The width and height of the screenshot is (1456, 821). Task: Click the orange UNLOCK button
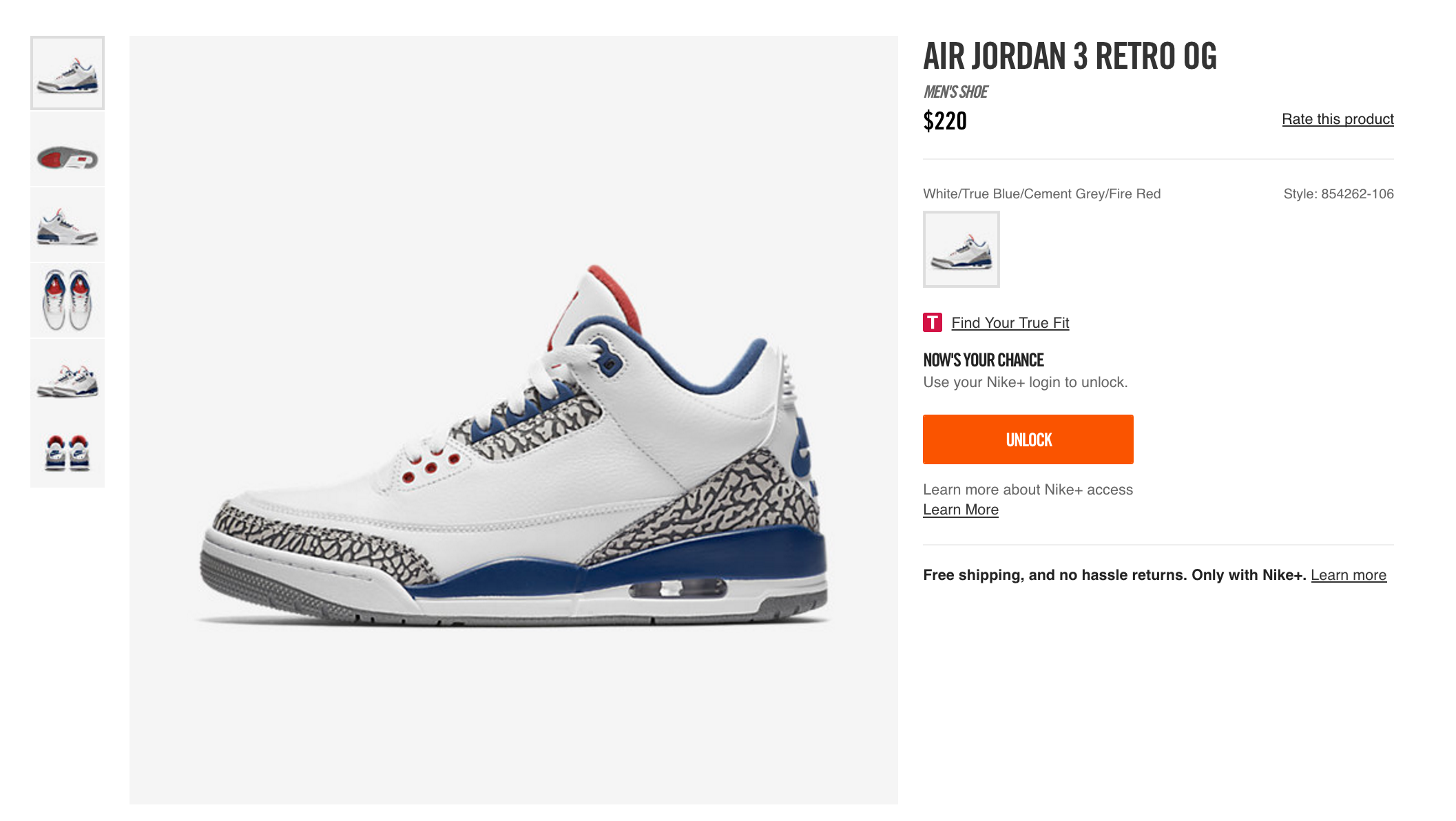coord(1028,439)
